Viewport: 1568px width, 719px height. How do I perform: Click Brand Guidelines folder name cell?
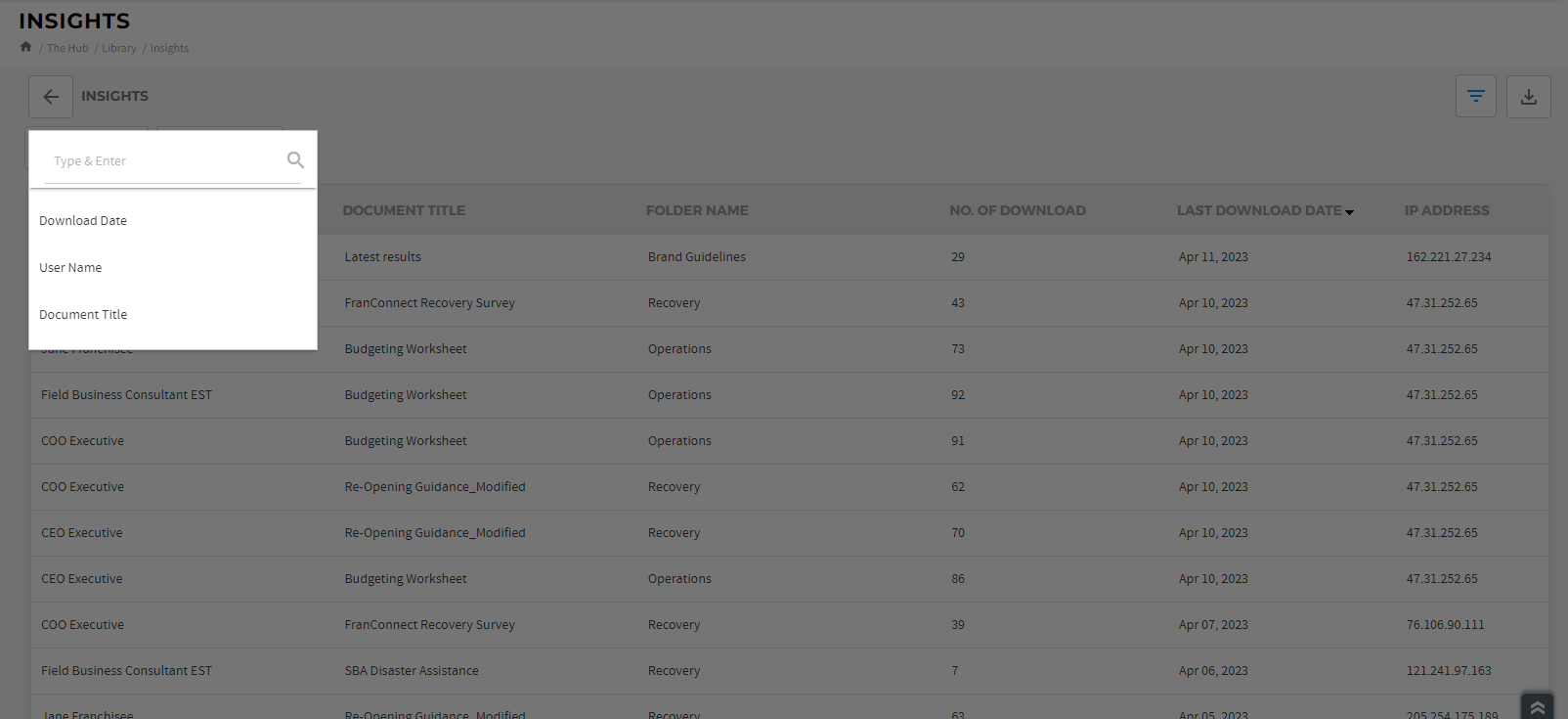[x=696, y=257]
